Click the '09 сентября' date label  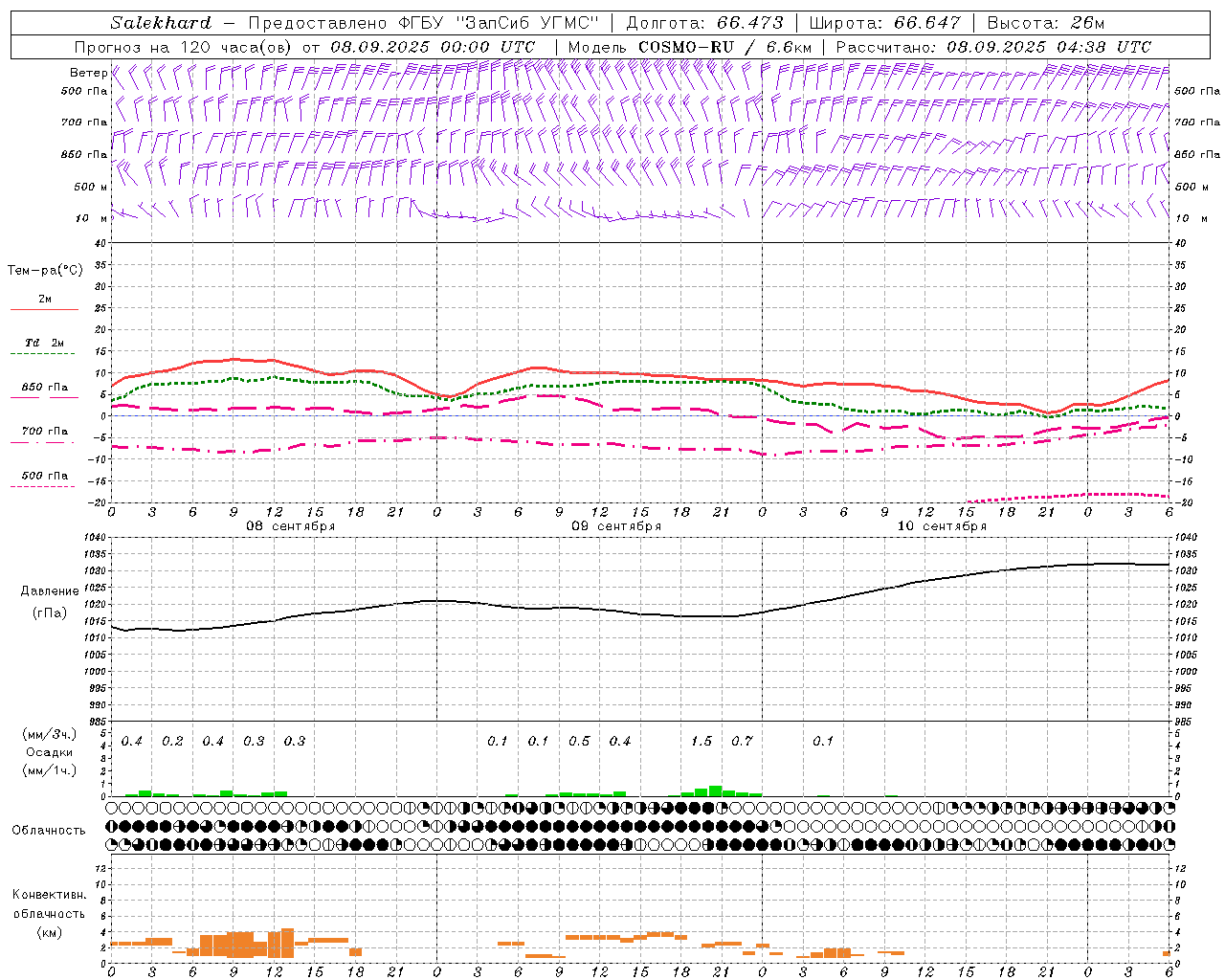pos(616,526)
